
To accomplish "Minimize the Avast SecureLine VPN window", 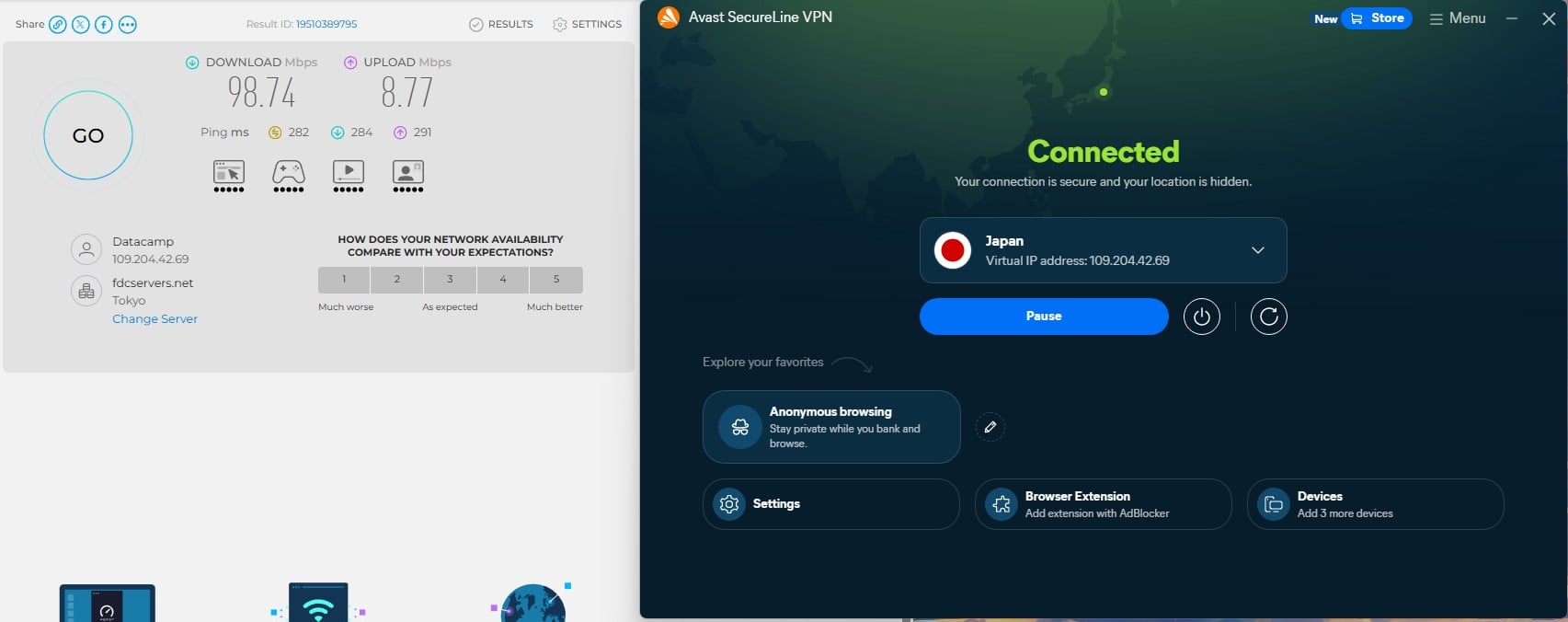I will pyautogui.click(x=1512, y=18).
